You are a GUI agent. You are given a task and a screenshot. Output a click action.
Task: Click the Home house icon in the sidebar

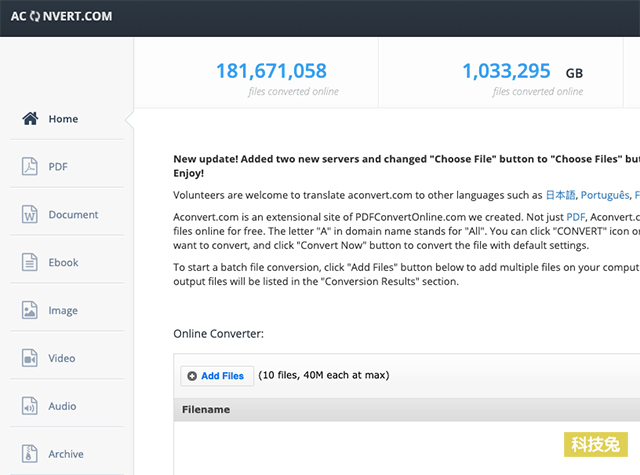[x=30, y=118]
